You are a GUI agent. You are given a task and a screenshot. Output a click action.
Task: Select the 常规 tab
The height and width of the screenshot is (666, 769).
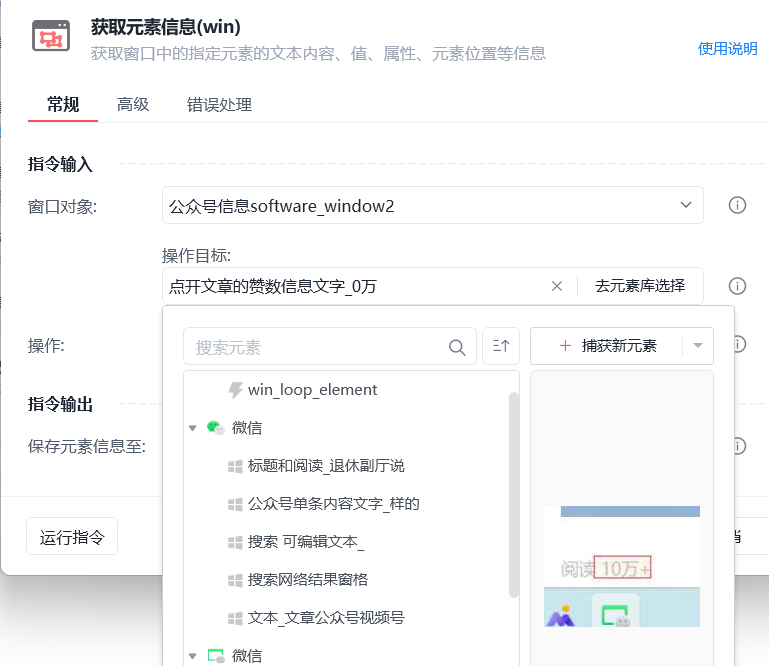[63, 104]
